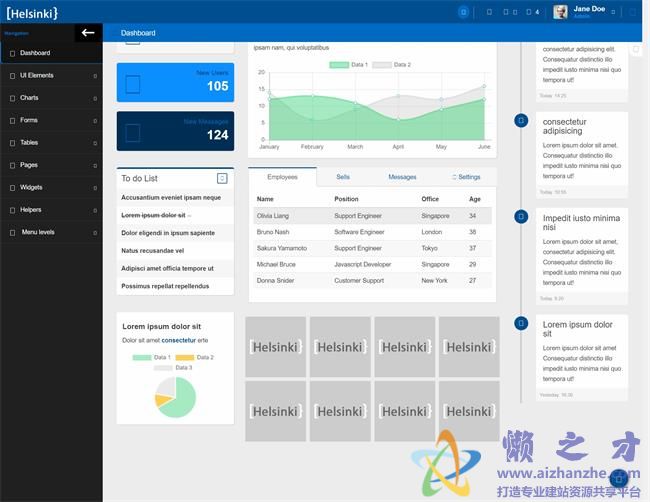Image resolution: width=650 pixels, height=502 pixels.
Task: Expand the Forms menu
Action: tap(51, 120)
